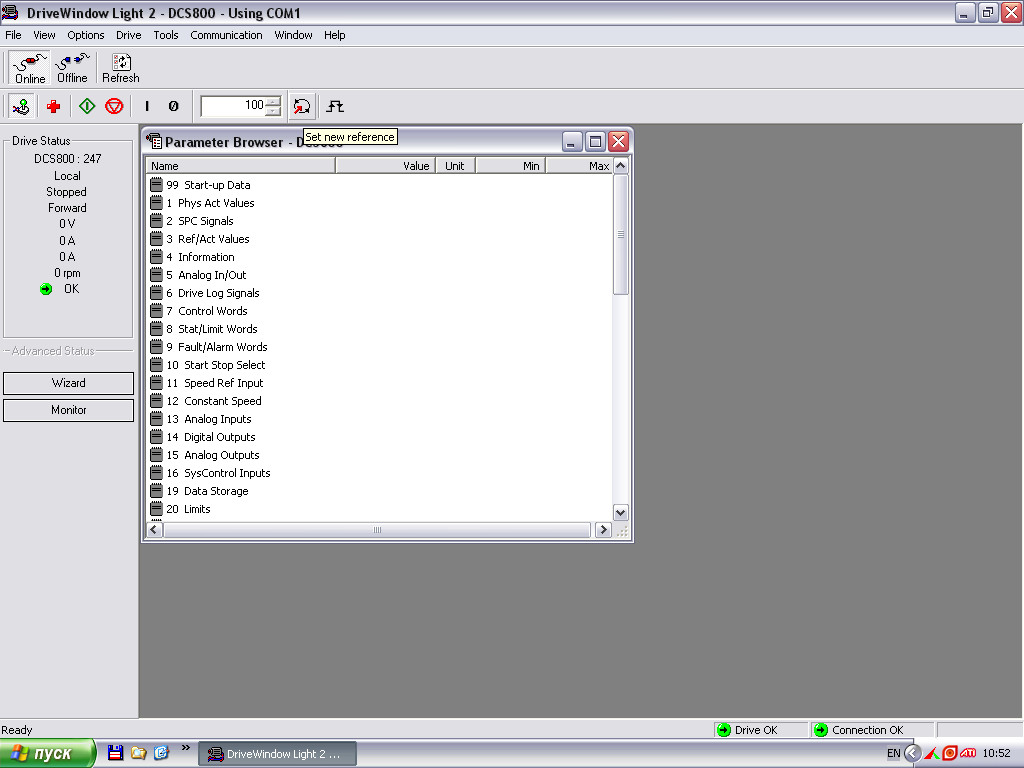
Task: Click the step response icon
Action: [x=335, y=106]
